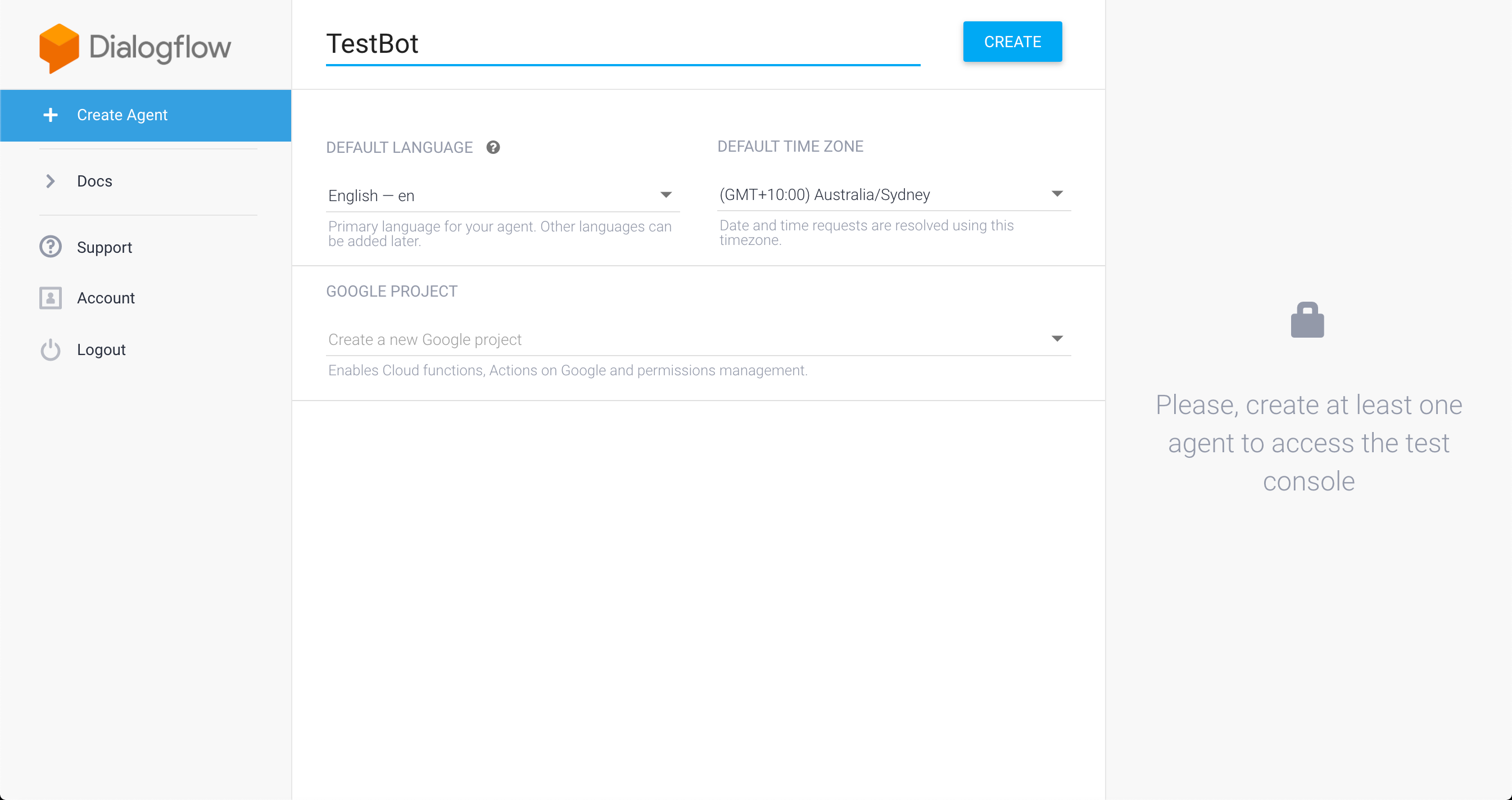The image size is (1512, 800).
Task: Click the time zone dropdown arrow
Action: 1057,194
